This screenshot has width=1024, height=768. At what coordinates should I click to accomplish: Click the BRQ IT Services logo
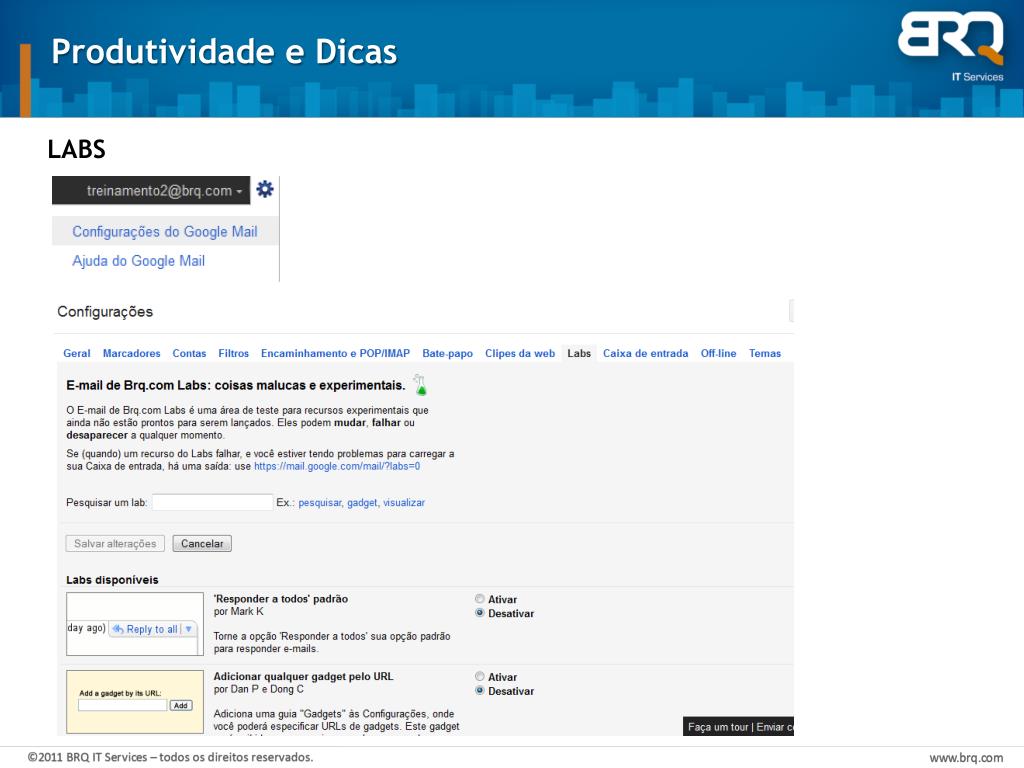pyautogui.click(x=952, y=46)
